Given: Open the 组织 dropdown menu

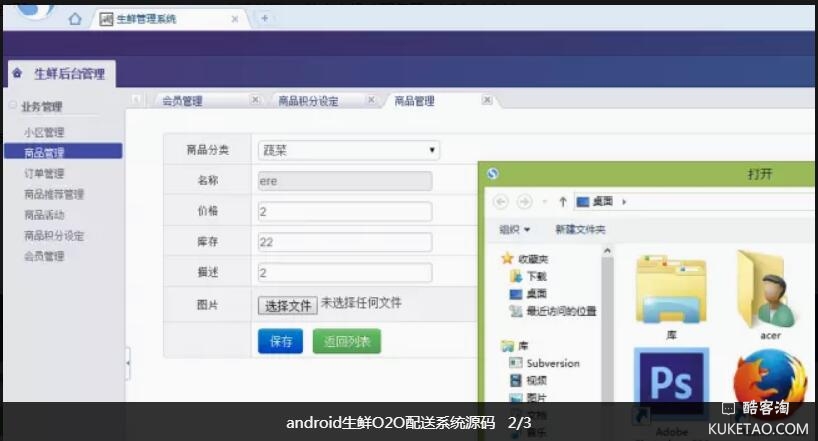Looking at the screenshot, I should click(514, 229).
